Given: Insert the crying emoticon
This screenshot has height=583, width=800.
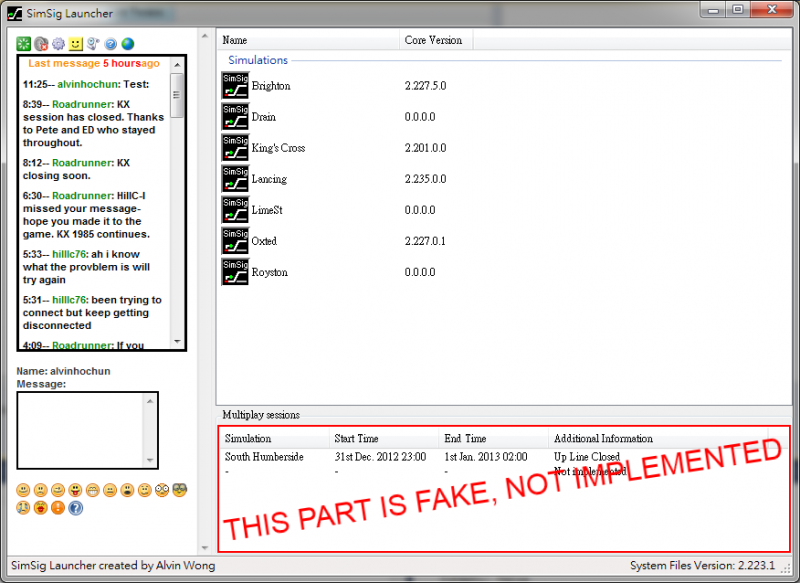Looking at the screenshot, I should pyautogui.click(x=23, y=508).
